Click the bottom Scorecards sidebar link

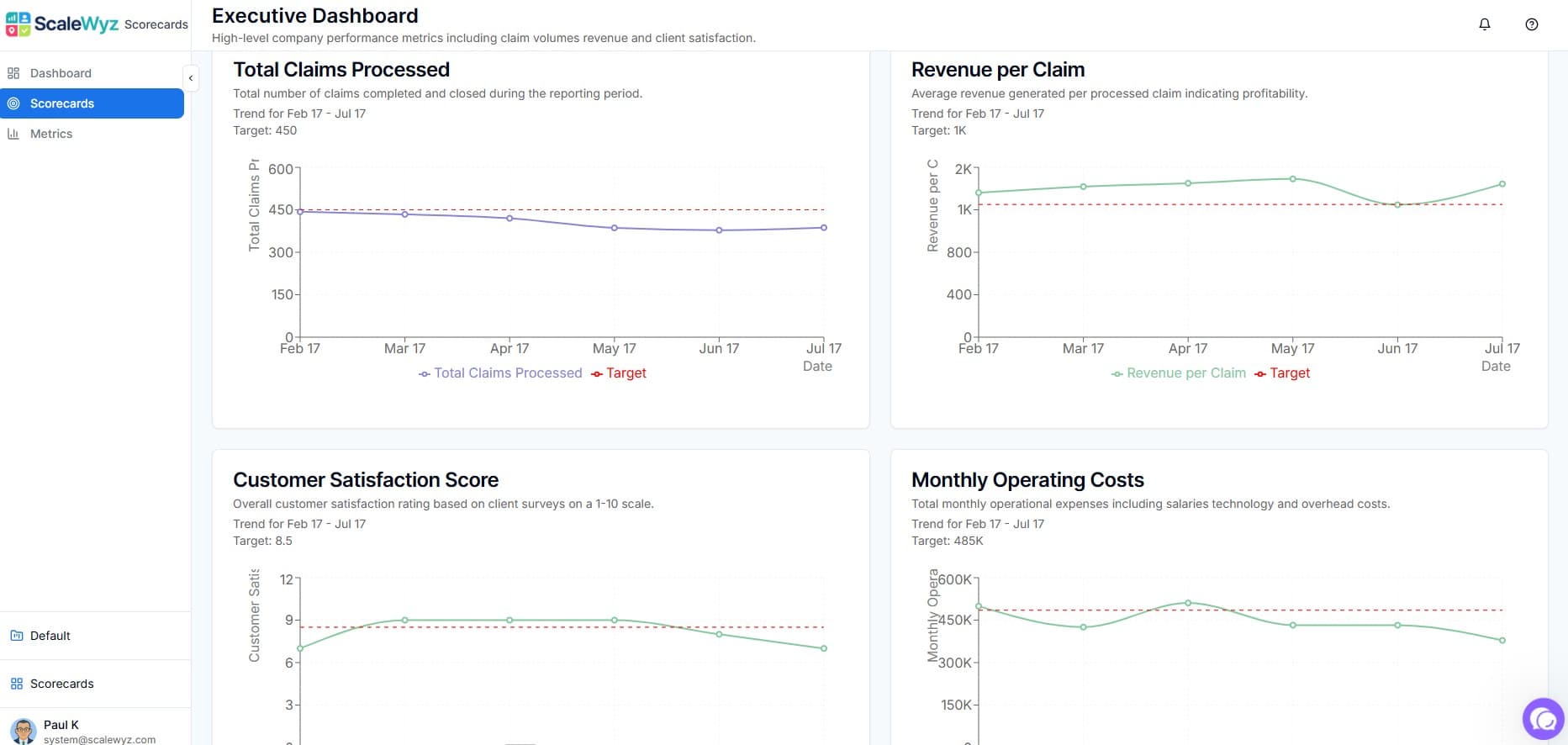coord(61,684)
